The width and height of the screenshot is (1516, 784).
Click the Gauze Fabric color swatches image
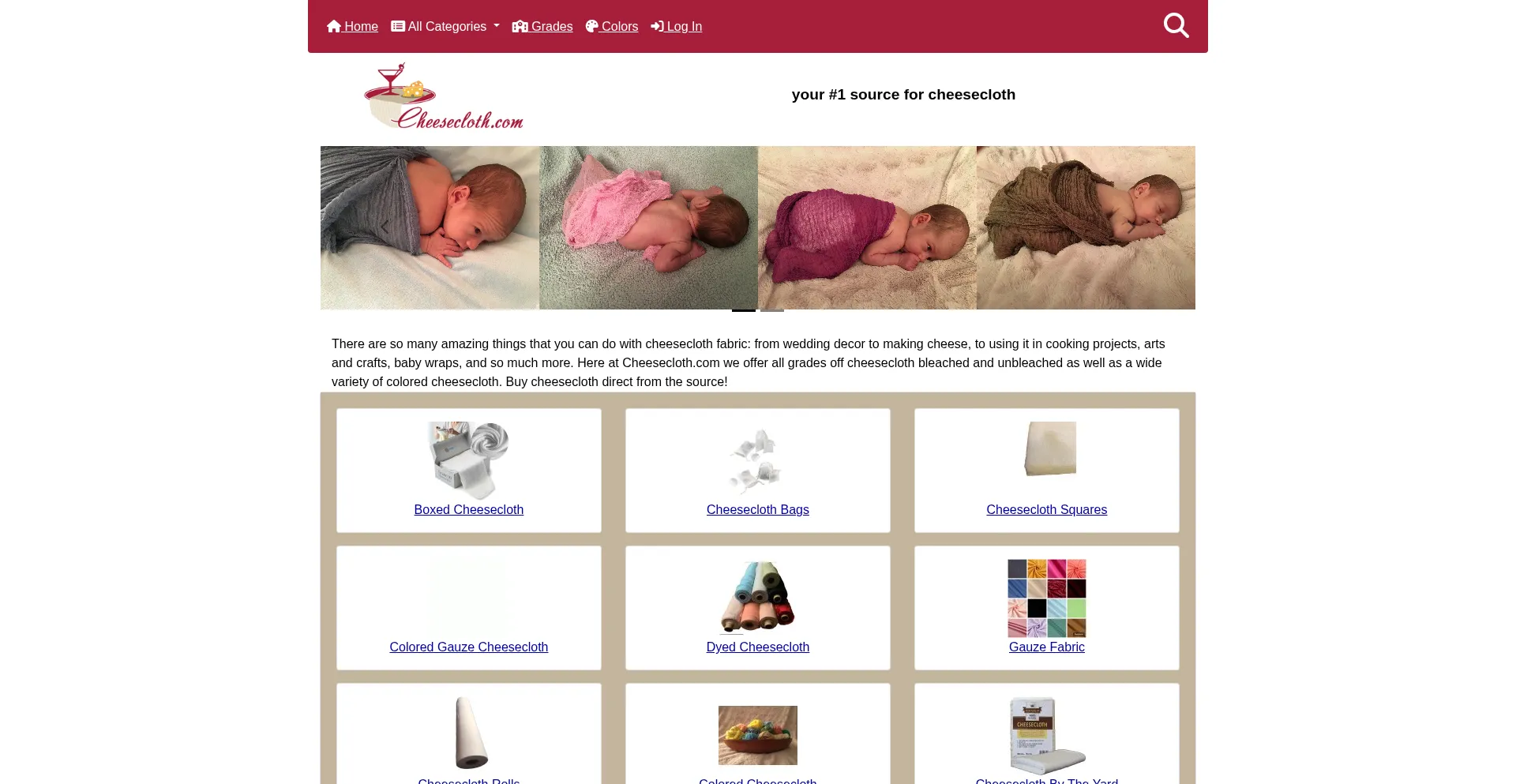pyautogui.click(x=1047, y=598)
